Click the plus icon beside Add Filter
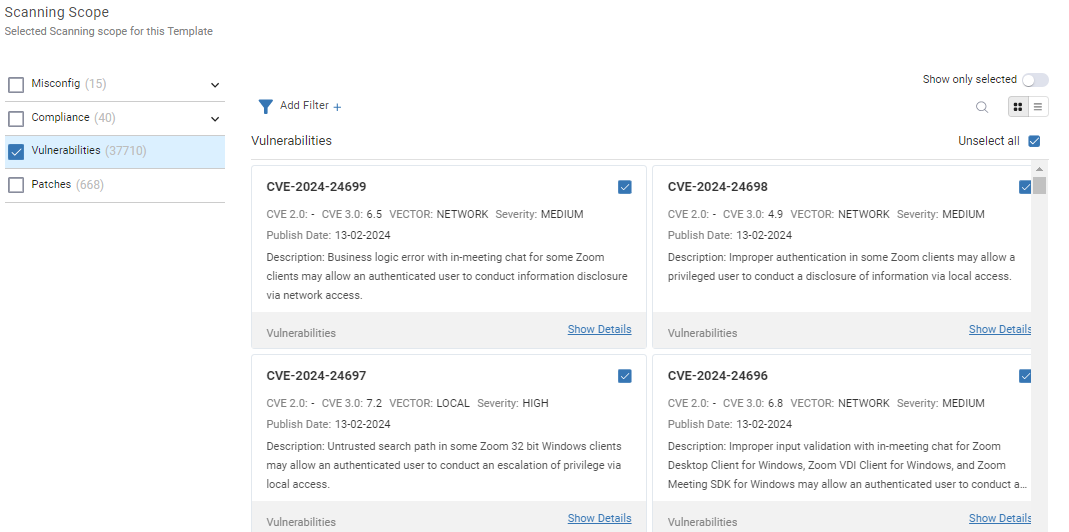The width and height of the screenshot is (1069, 532). (337, 107)
